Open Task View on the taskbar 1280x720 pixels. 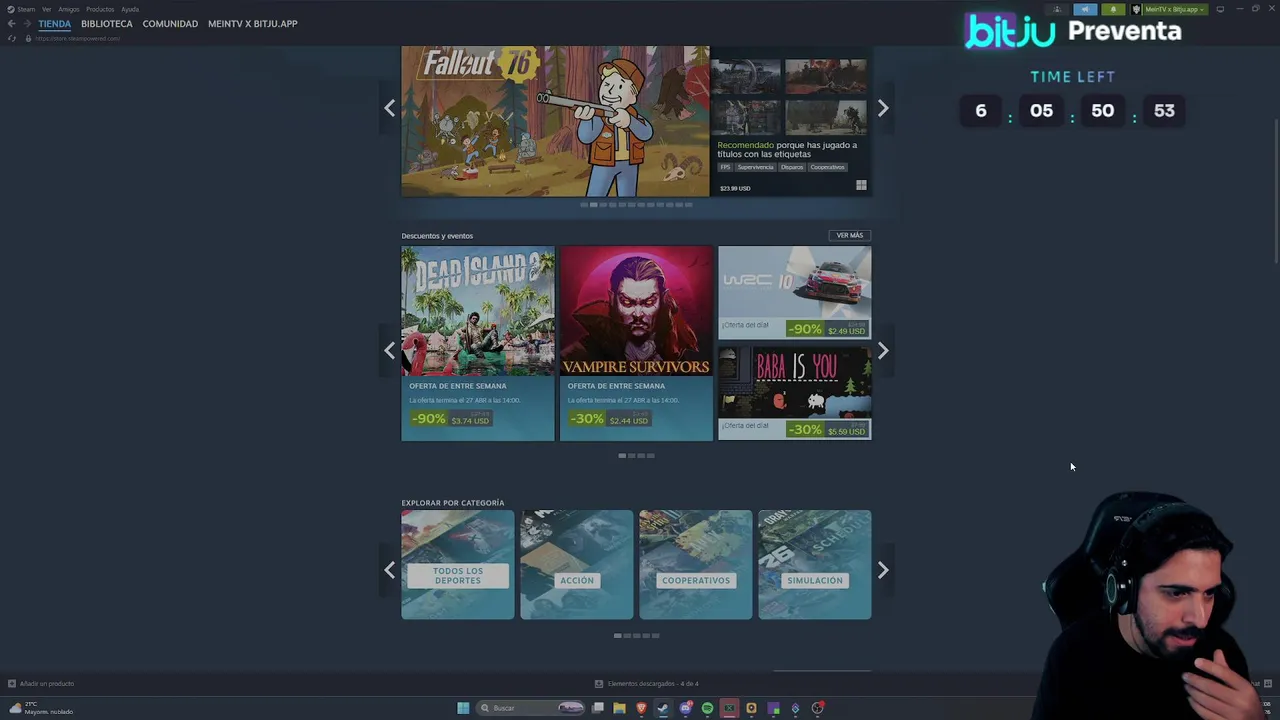pyautogui.click(x=598, y=708)
